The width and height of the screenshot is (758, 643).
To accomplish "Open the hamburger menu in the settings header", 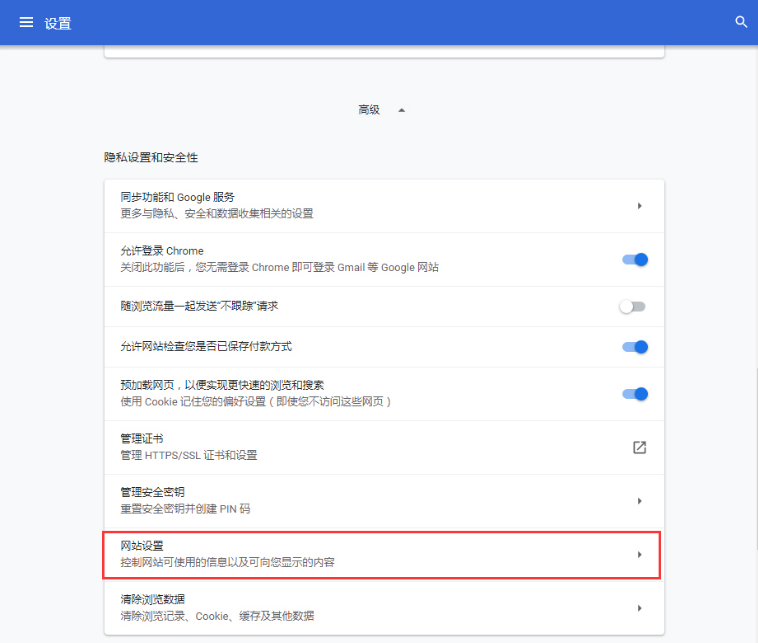I will pos(26,22).
